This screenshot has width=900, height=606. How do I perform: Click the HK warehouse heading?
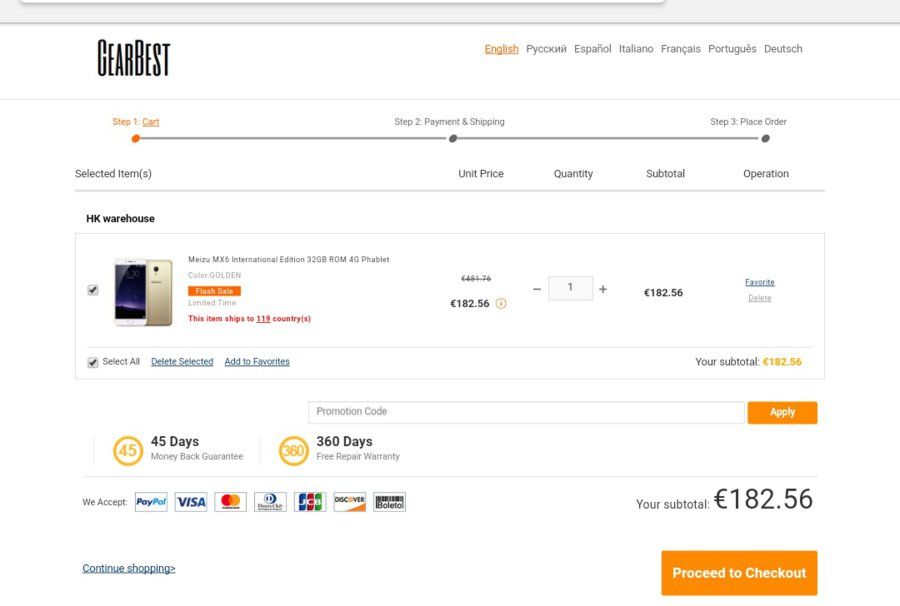pos(120,219)
